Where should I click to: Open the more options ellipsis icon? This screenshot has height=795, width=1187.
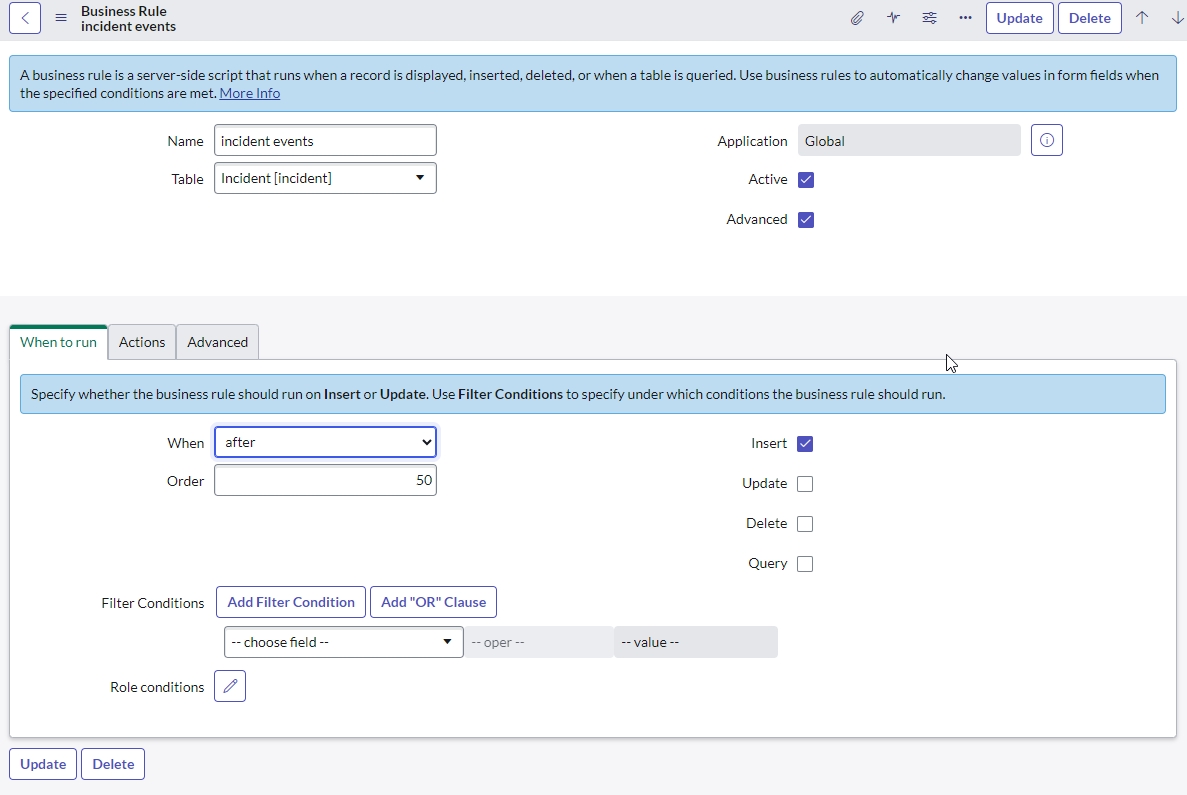964,18
